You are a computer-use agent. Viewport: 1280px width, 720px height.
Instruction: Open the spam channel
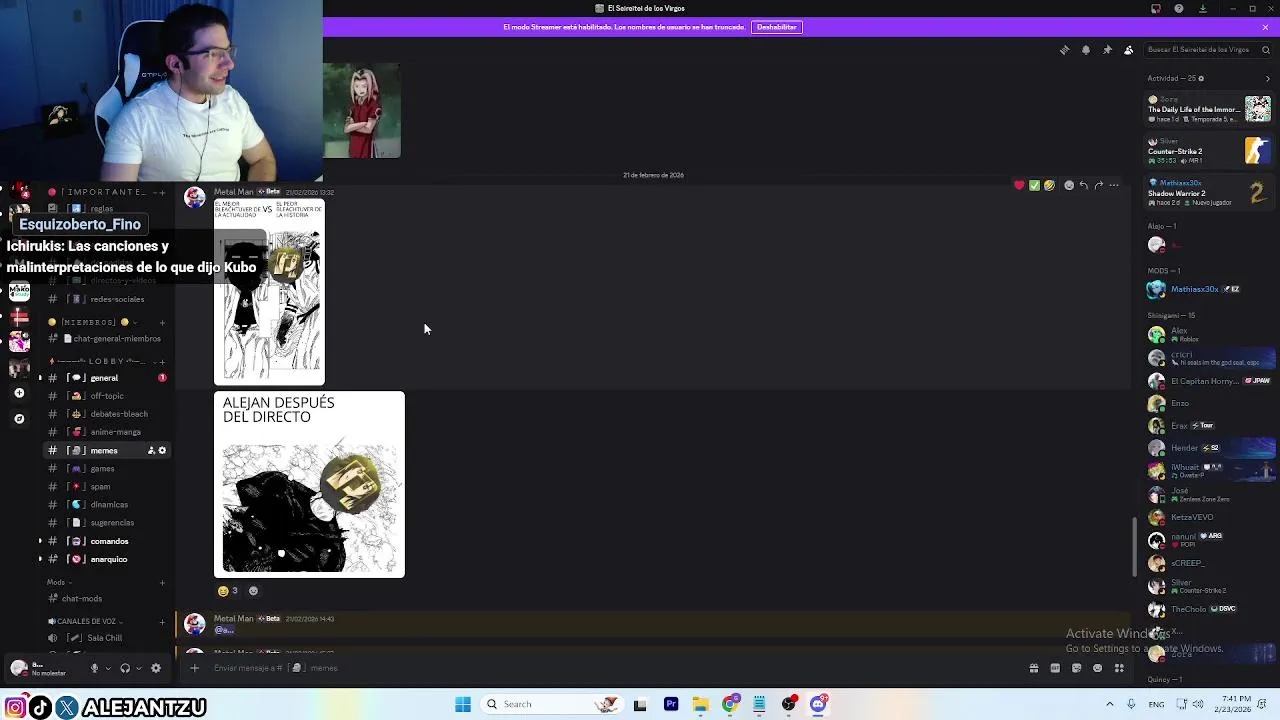(x=106, y=487)
